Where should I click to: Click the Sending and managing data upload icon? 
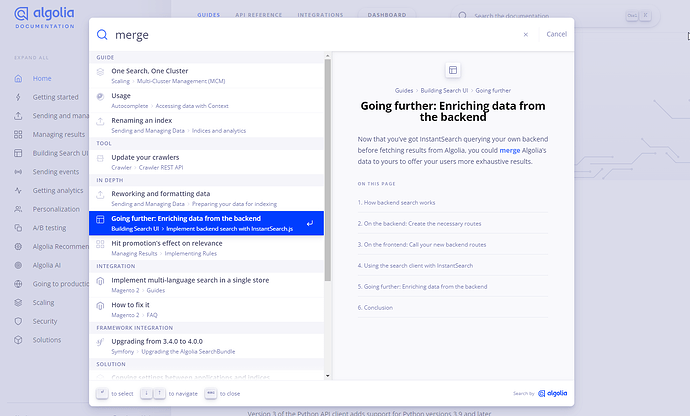pyautogui.click(x=18, y=116)
